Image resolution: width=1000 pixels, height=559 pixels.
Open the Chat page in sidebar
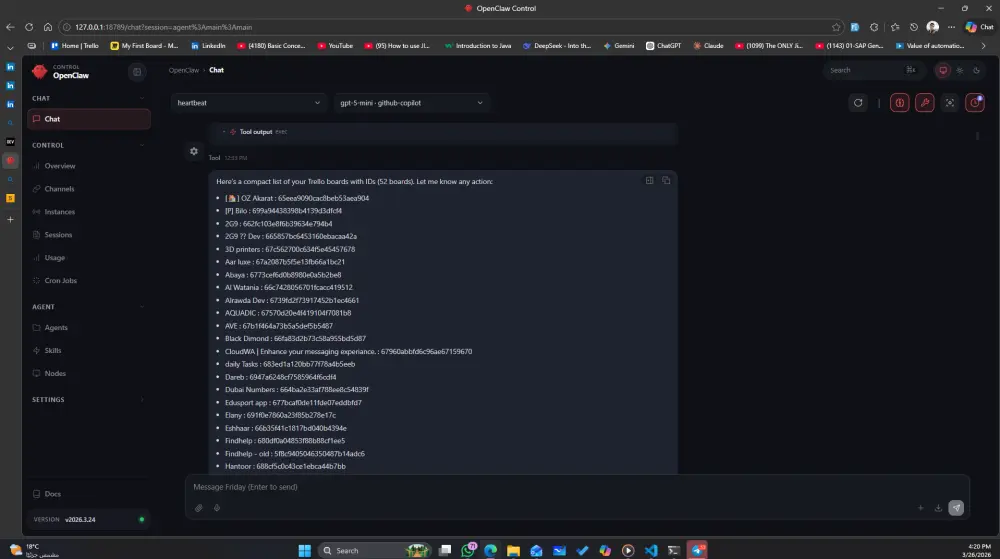[x=89, y=119]
